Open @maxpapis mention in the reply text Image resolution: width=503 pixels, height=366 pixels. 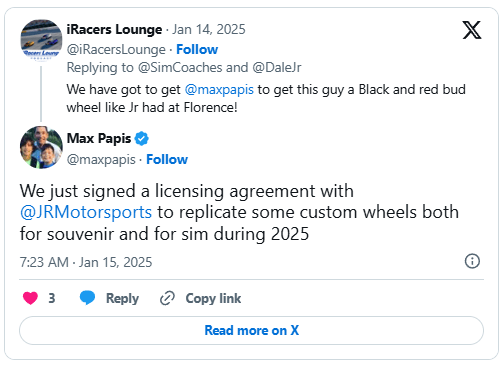(219, 90)
